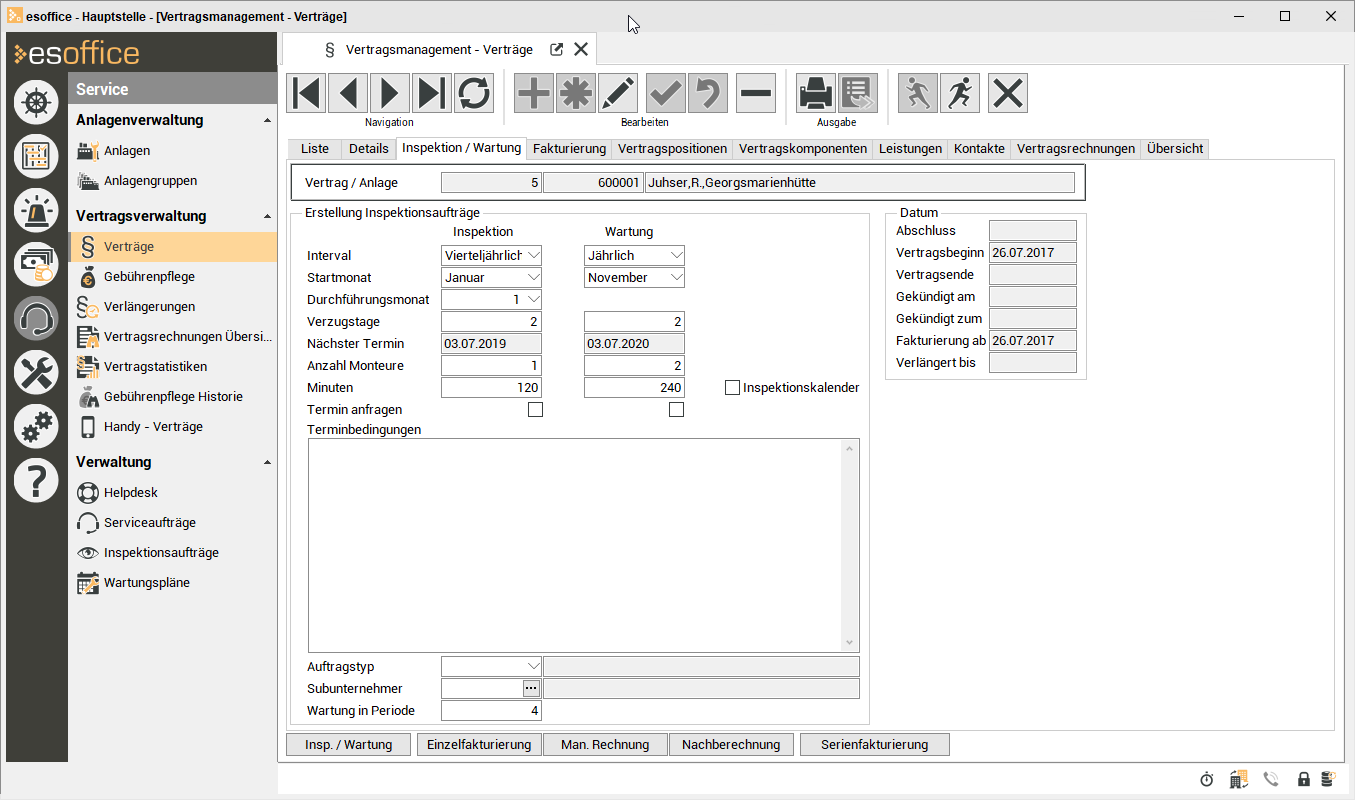Click the Man. Rechnung button
The height and width of the screenshot is (800, 1355).
(605, 745)
